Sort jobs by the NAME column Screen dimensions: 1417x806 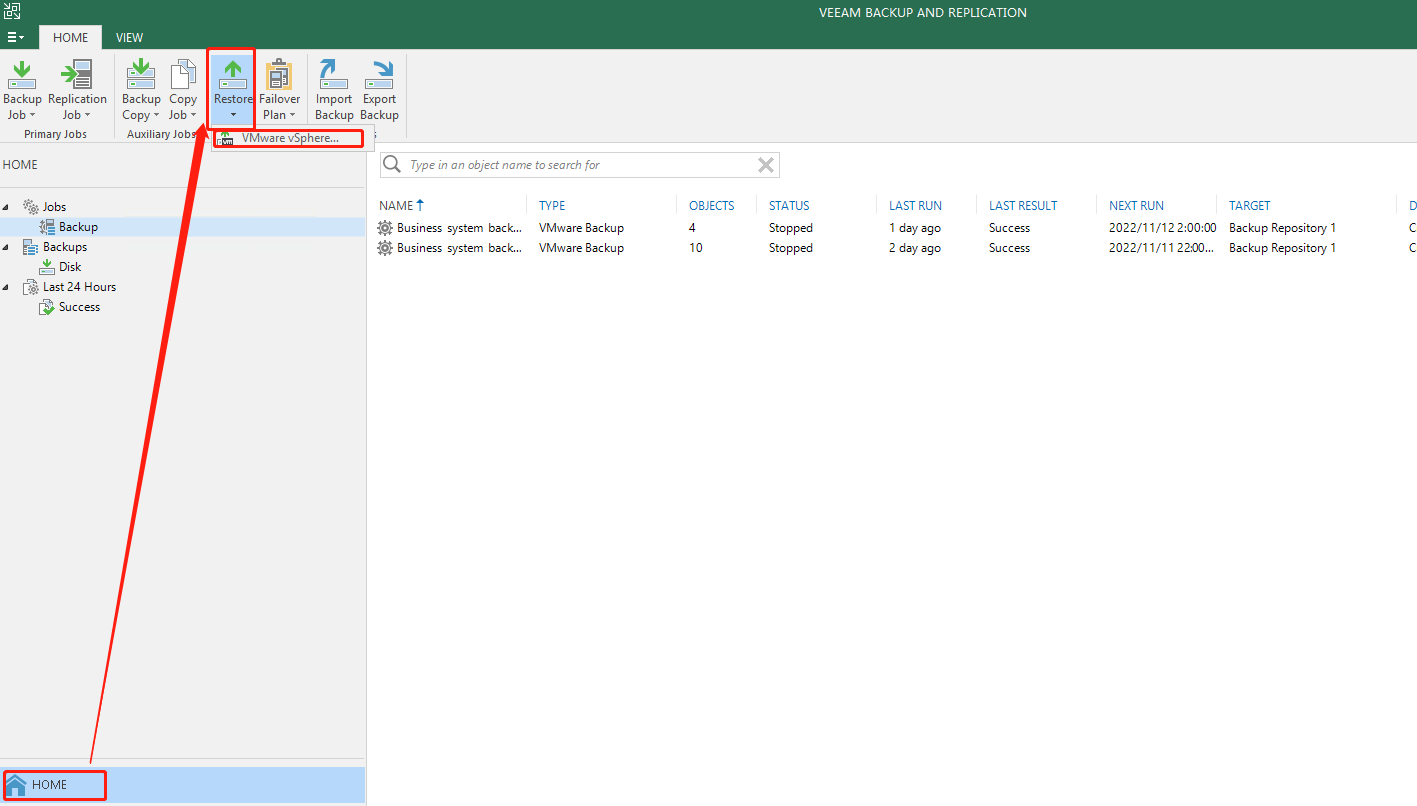[x=396, y=205]
